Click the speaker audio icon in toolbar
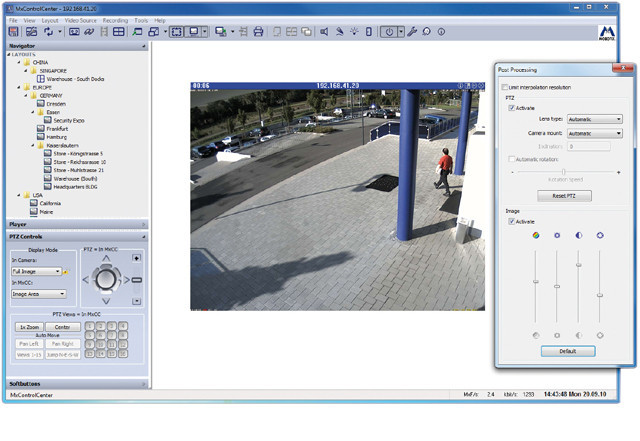Screen dimensions: 640x441 (x=324, y=32)
